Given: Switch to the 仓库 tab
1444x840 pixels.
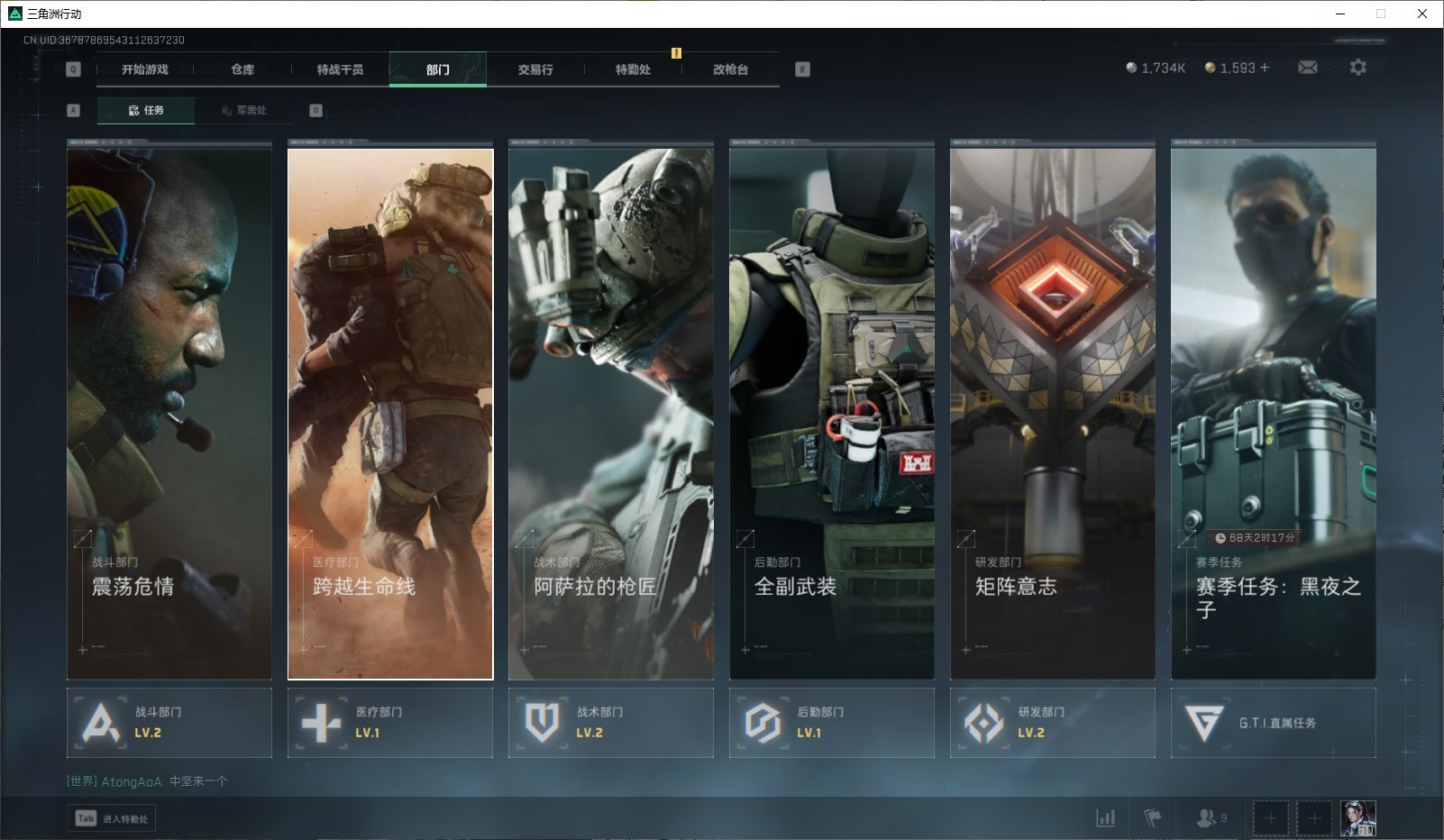Looking at the screenshot, I should click(x=242, y=69).
